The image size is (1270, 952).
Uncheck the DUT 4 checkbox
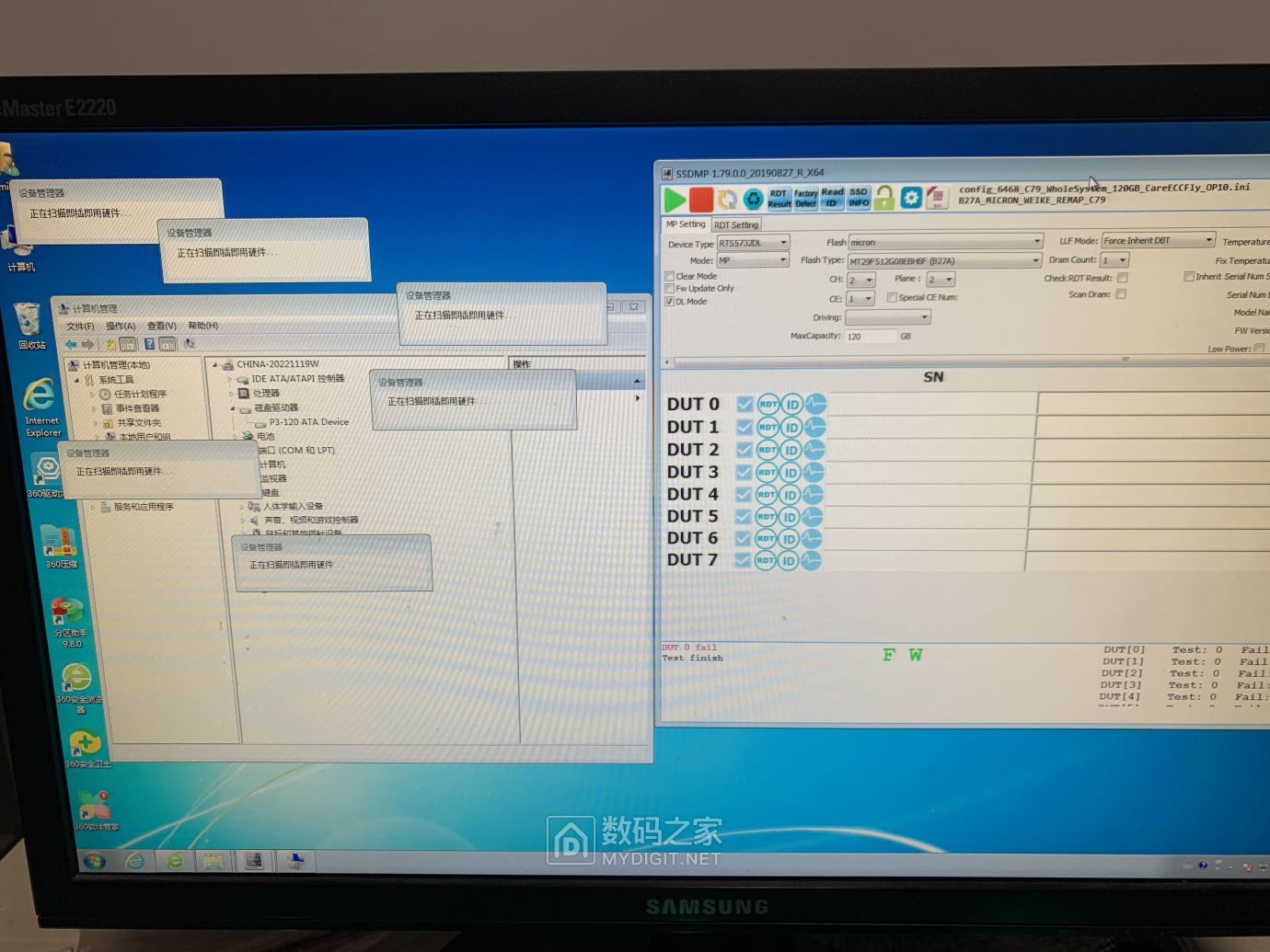[x=744, y=494]
